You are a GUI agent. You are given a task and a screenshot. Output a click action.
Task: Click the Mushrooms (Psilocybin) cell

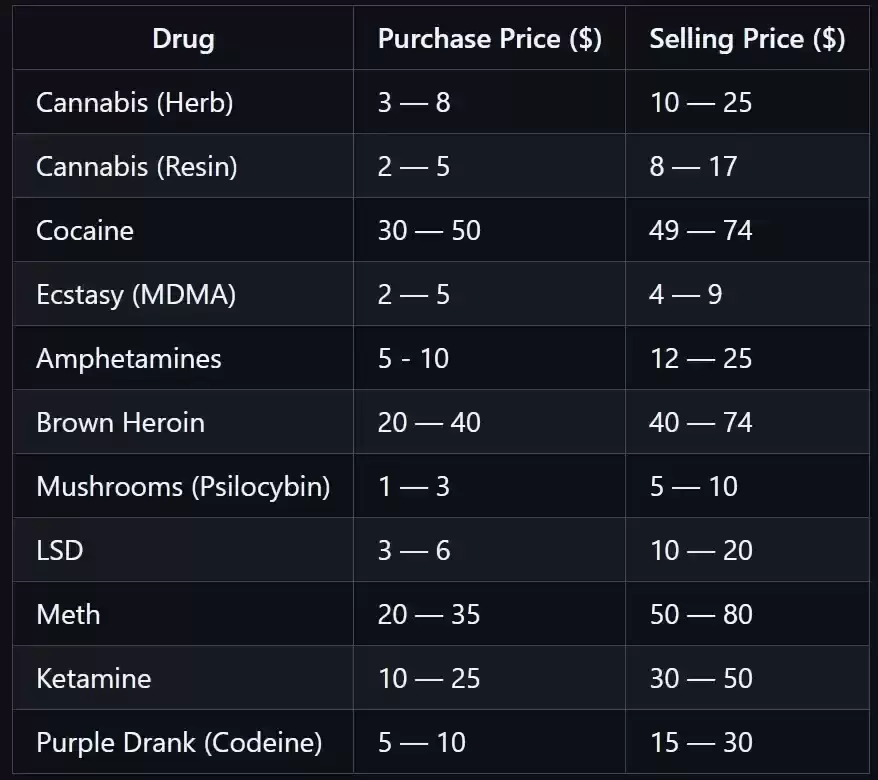(183, 486)
